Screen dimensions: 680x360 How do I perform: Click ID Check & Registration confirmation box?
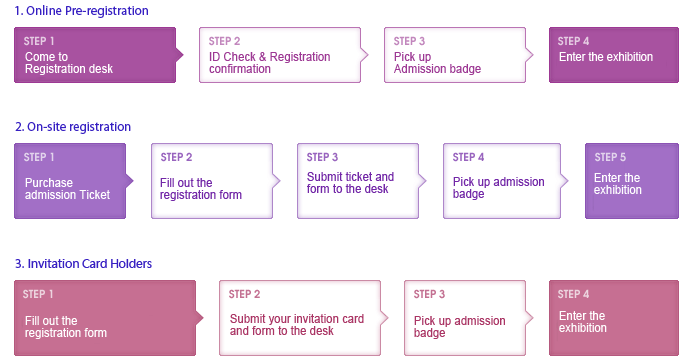click(280, 55)
